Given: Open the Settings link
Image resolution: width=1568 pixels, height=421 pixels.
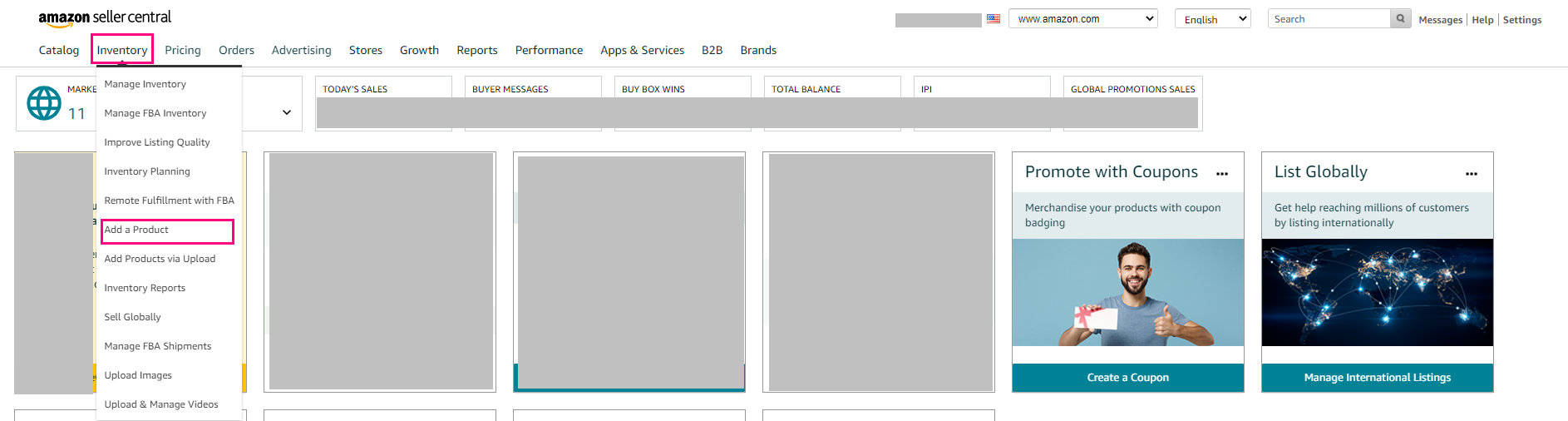Looking at the screenshot, I should point(1522,20).
